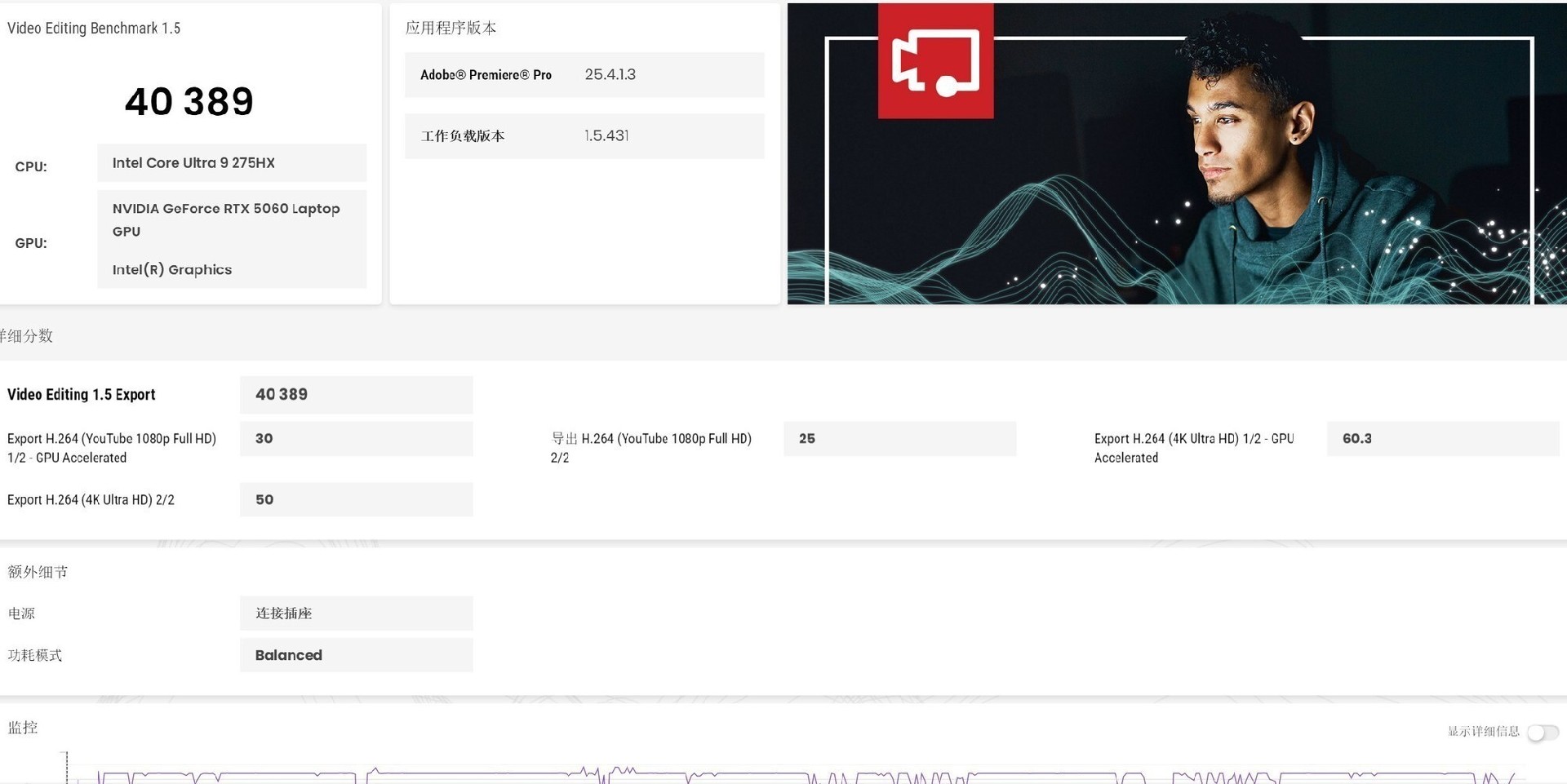Viewport: 1567px width, 784px height.
Task: Click the 监控 monitoring section header
Action: [24, 728]
